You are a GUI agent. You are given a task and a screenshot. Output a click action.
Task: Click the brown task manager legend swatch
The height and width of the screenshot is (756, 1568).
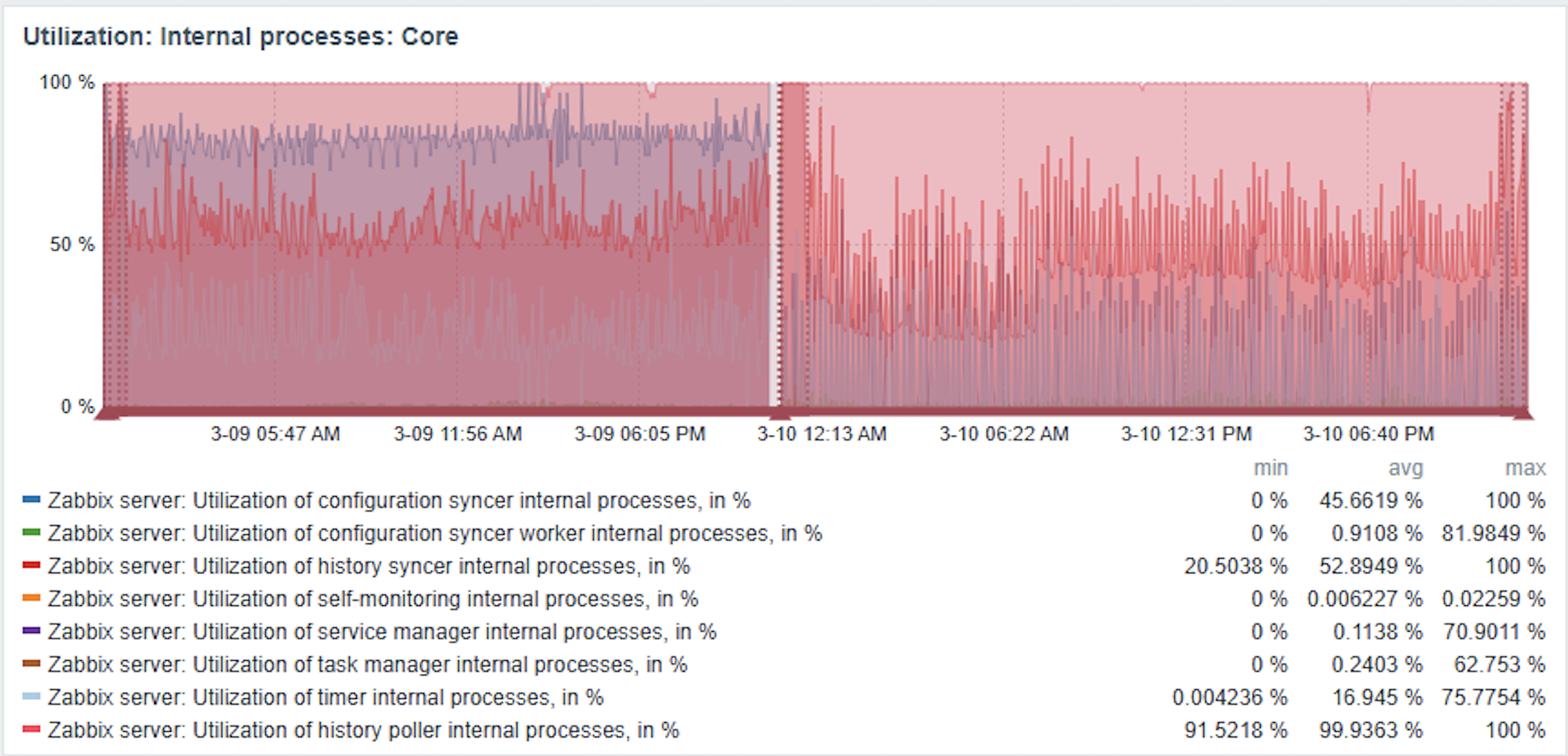tap(31, 664)
